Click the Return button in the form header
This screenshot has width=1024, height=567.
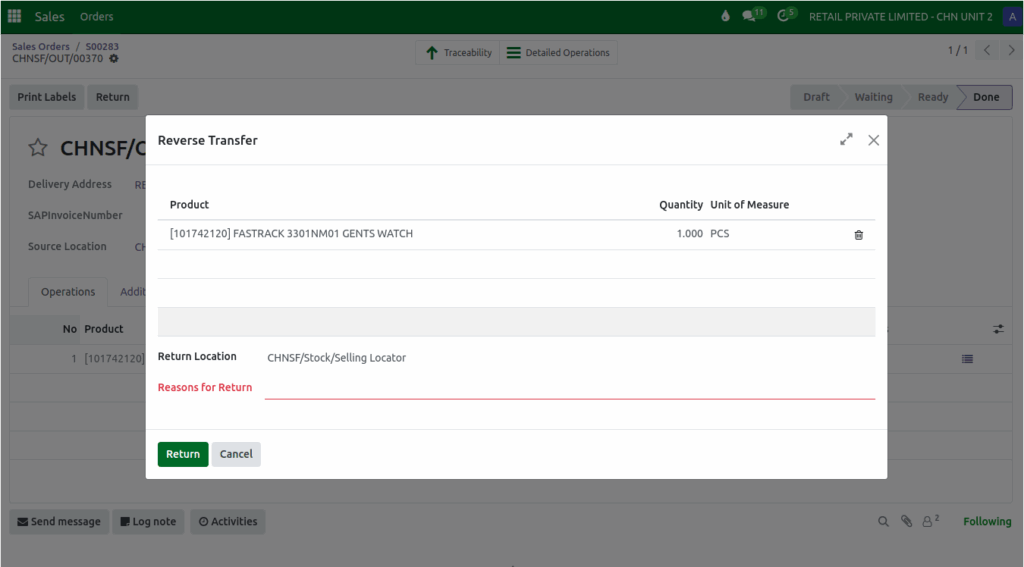(112, 97)
